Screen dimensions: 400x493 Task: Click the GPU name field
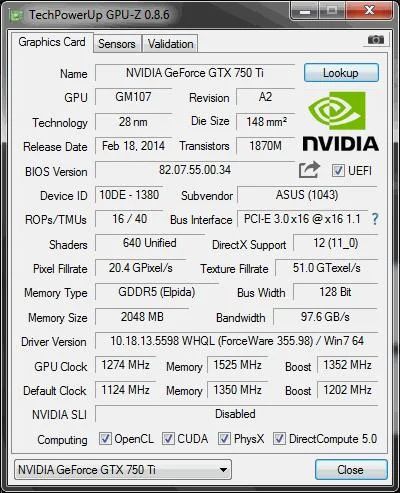click(195, 73)
